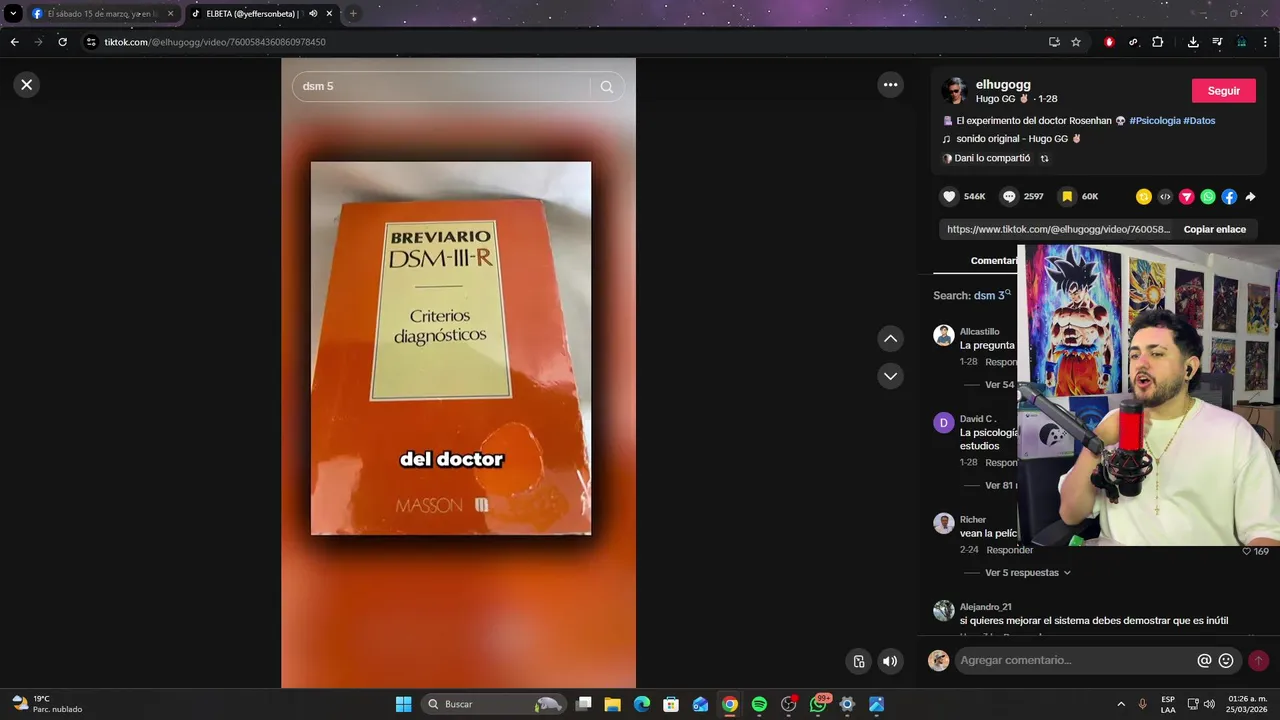
Task: Click the @ mention icon in comment box
Action: (1204, 661)
